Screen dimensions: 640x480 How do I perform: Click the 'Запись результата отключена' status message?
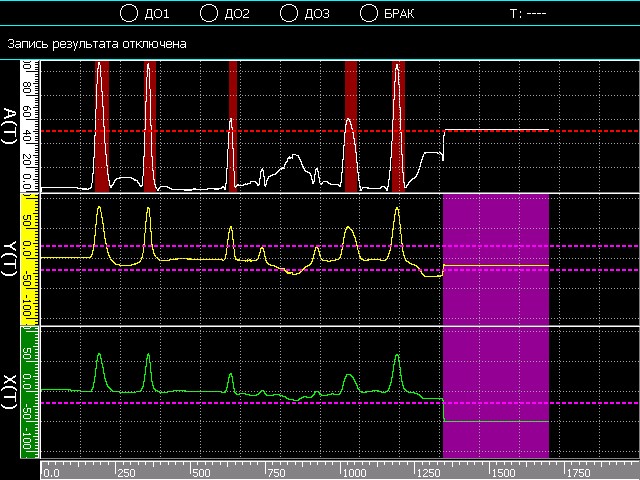click(96, 45)
